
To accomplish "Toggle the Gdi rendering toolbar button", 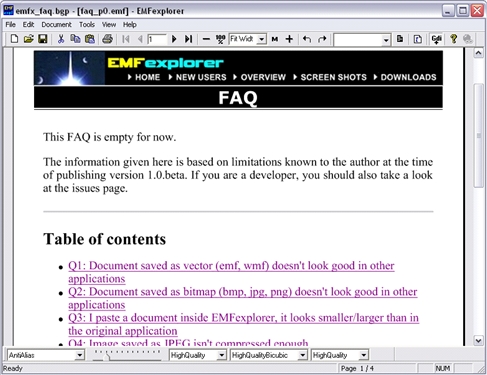I will click(436, 39).
